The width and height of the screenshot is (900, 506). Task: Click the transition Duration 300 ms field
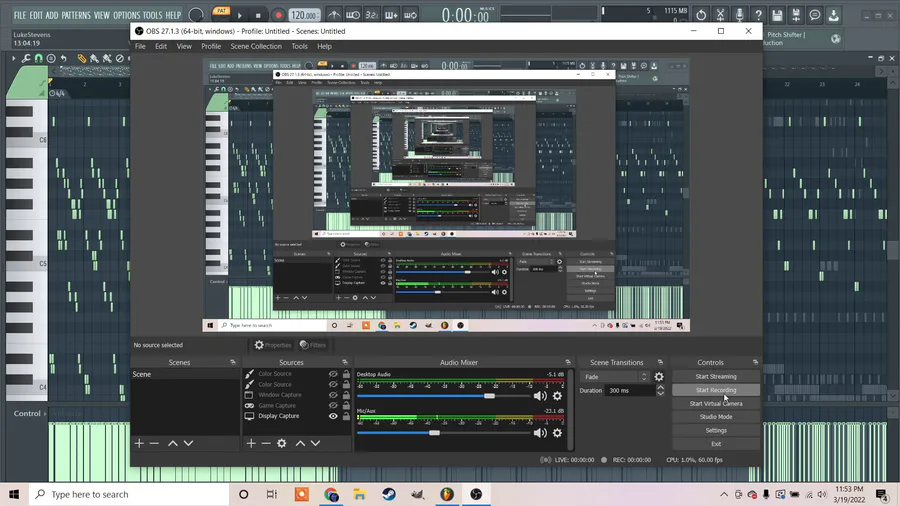click(x=630, y=391)
